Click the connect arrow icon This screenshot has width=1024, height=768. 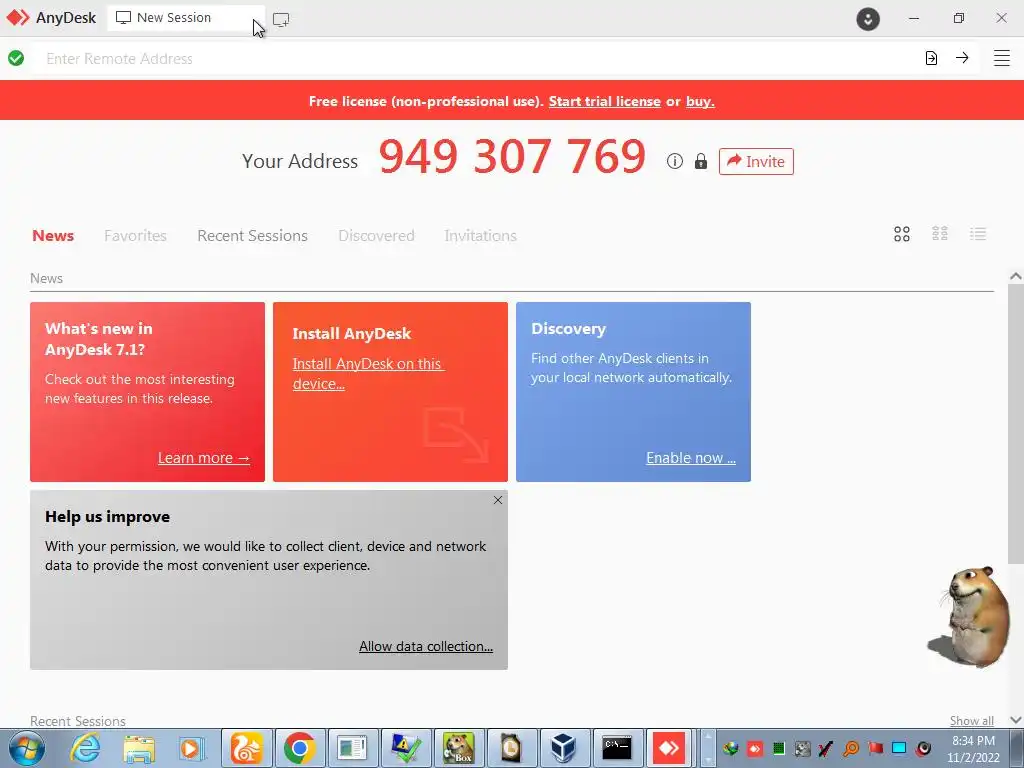pos(962,58)
